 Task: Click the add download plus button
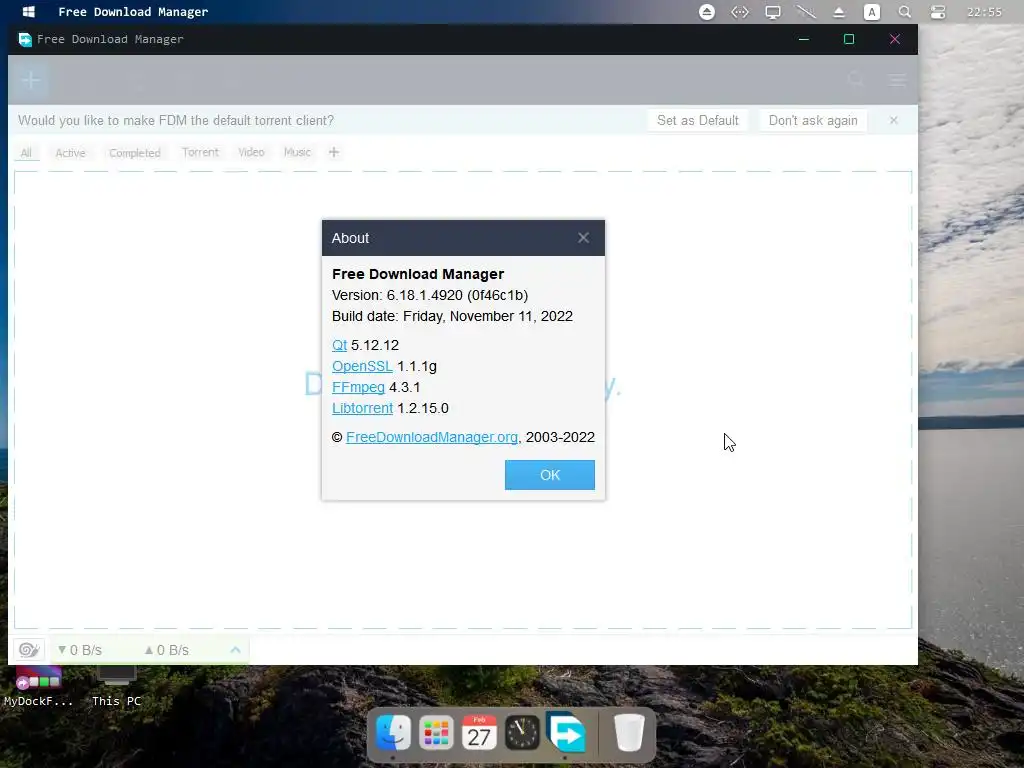[31, 80]
